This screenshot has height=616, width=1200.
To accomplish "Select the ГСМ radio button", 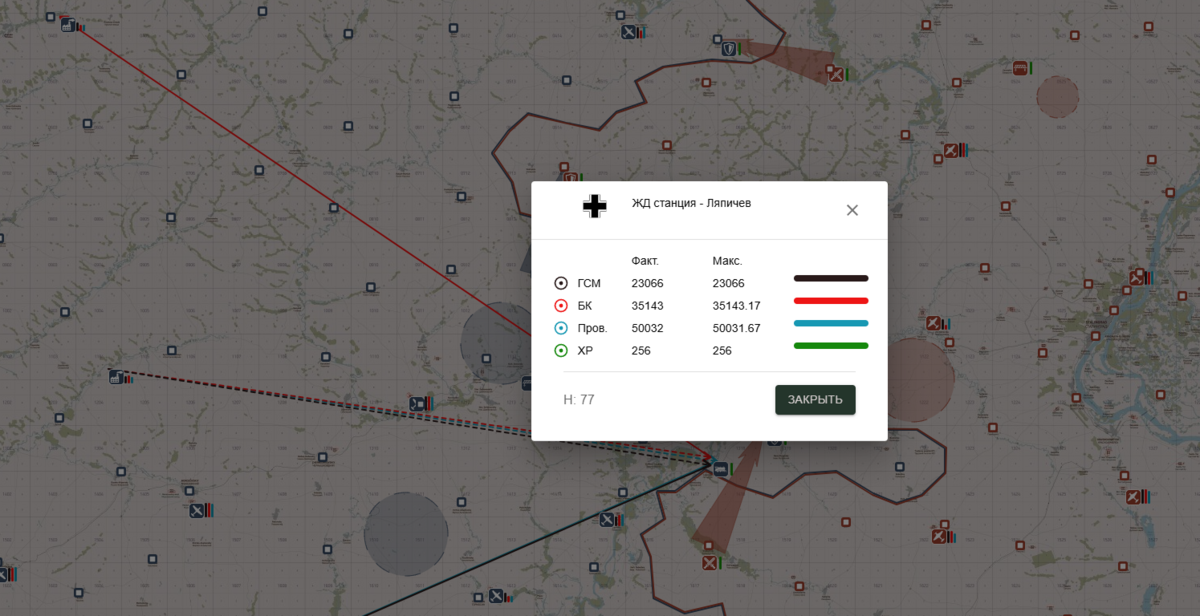I will (561, 283).
